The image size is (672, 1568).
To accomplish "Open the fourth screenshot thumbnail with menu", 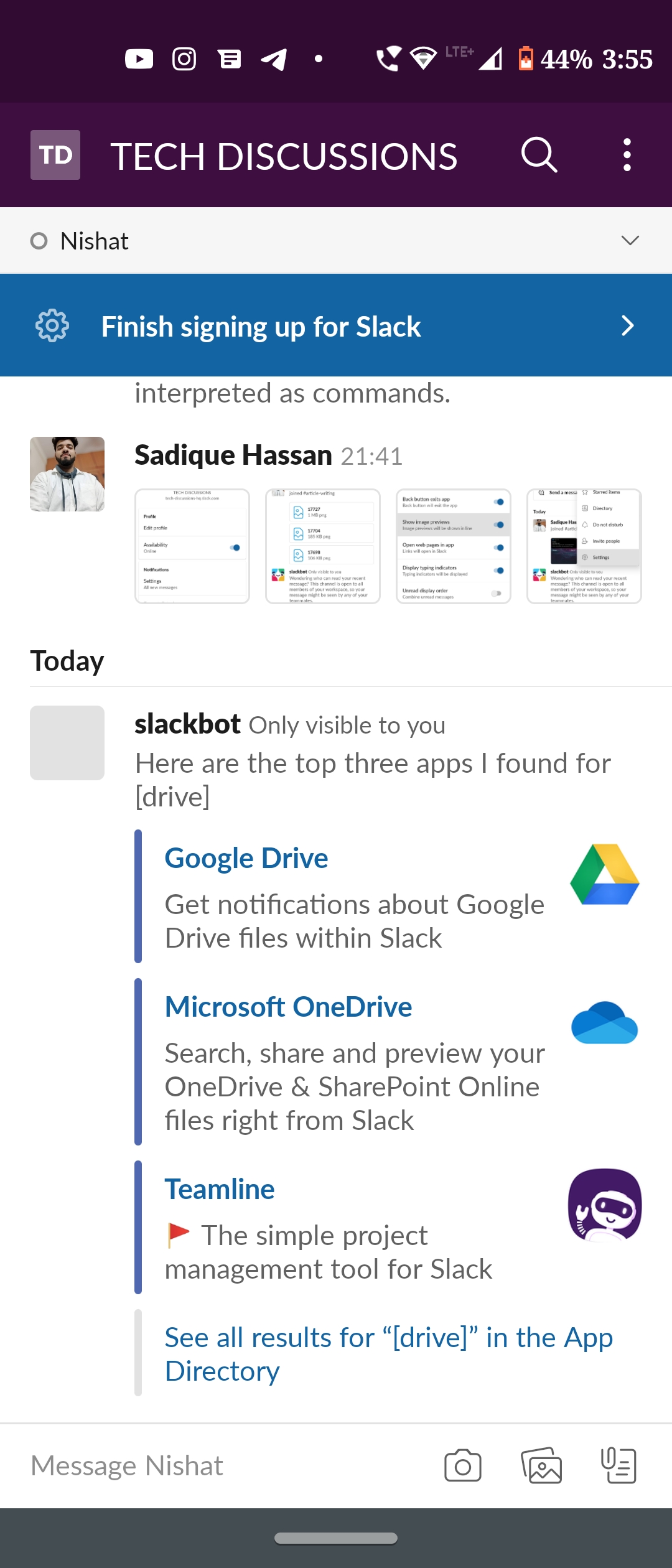I will tap(584, 546).
